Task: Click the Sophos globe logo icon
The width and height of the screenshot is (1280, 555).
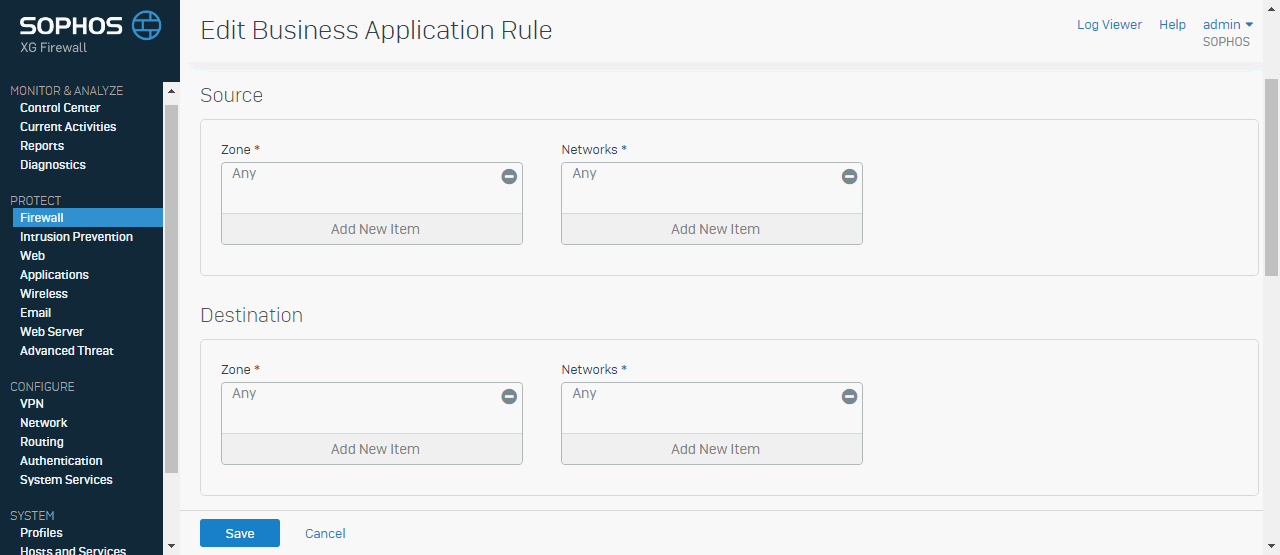Action: [147, 25]
